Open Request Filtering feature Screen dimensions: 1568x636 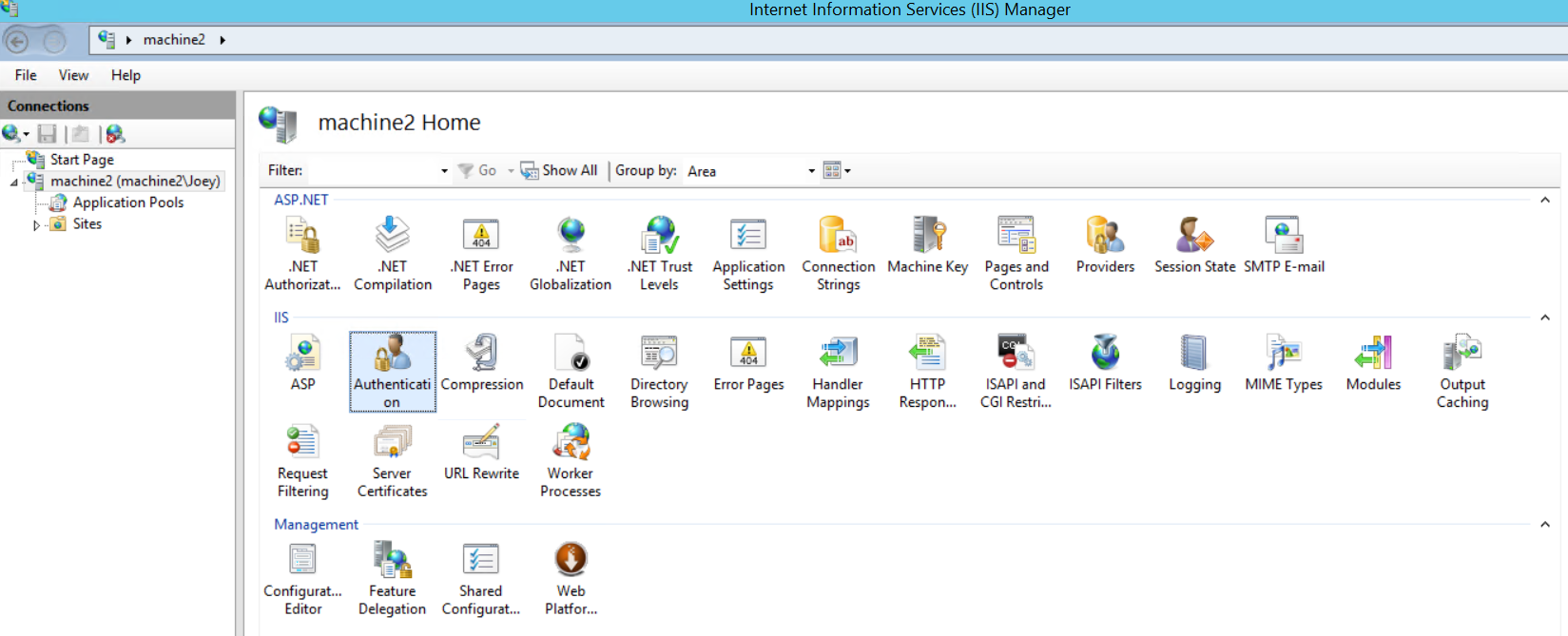(302, 461)
